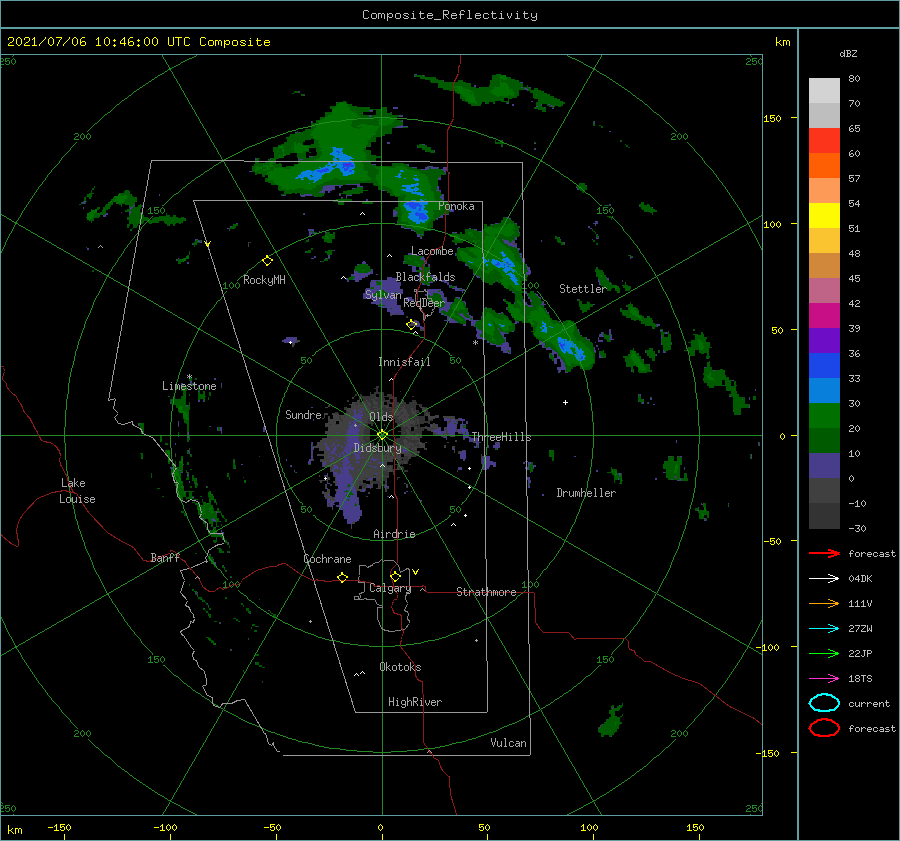Click yellow diamond at radar center near Olds
Viewport: 900px width, 841px height.
[x=382, y=435]
